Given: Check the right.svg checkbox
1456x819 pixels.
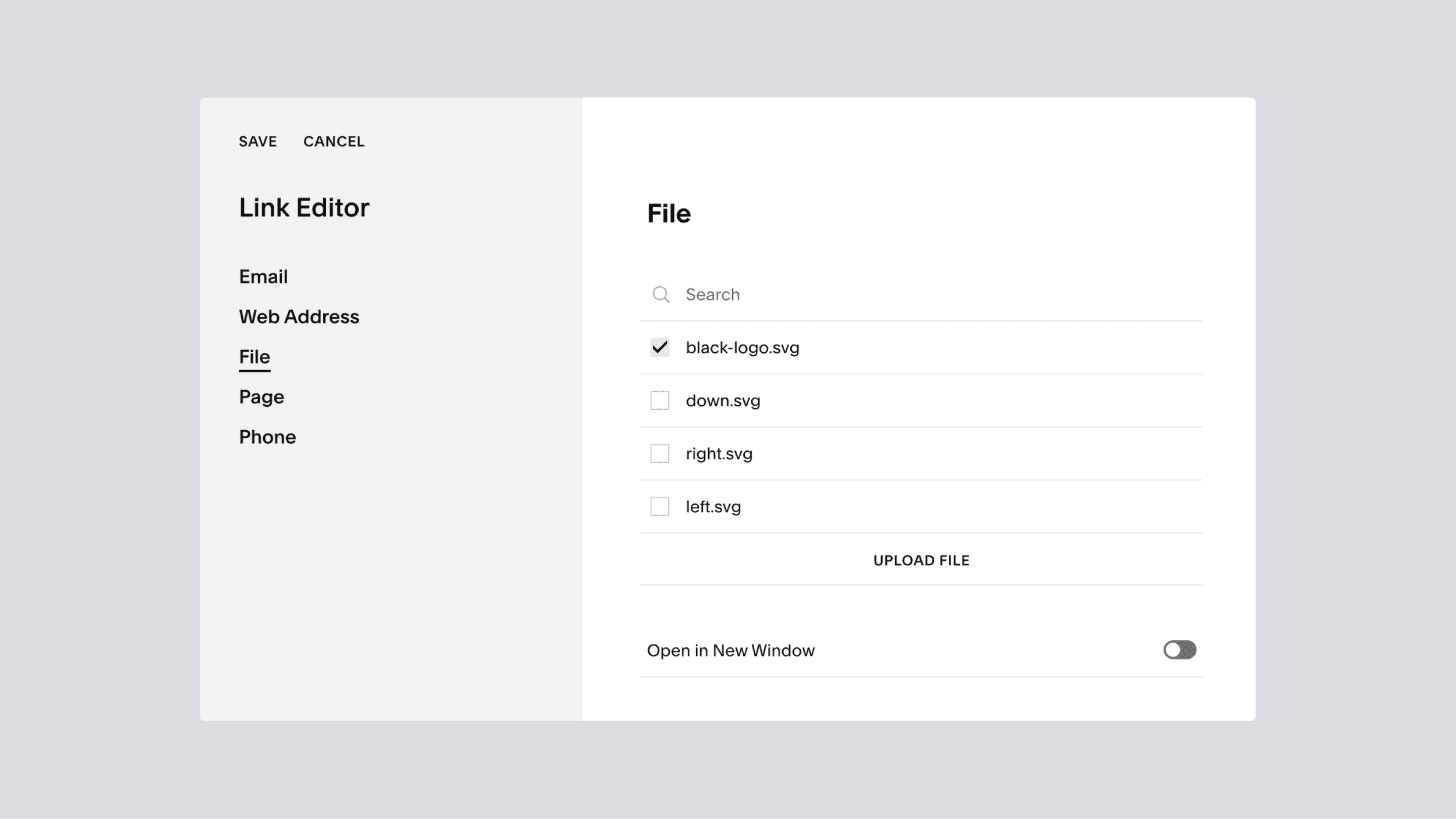Looking at the screenshot, I should click(659, 453).
